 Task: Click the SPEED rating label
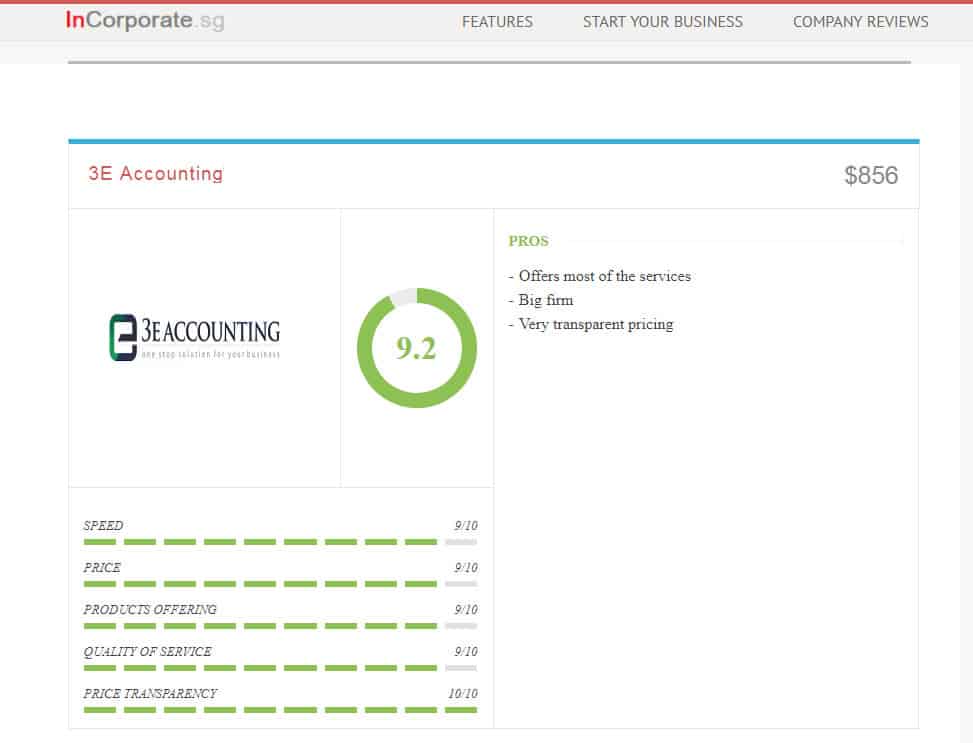pyautogui.click(x=103, y=526)
